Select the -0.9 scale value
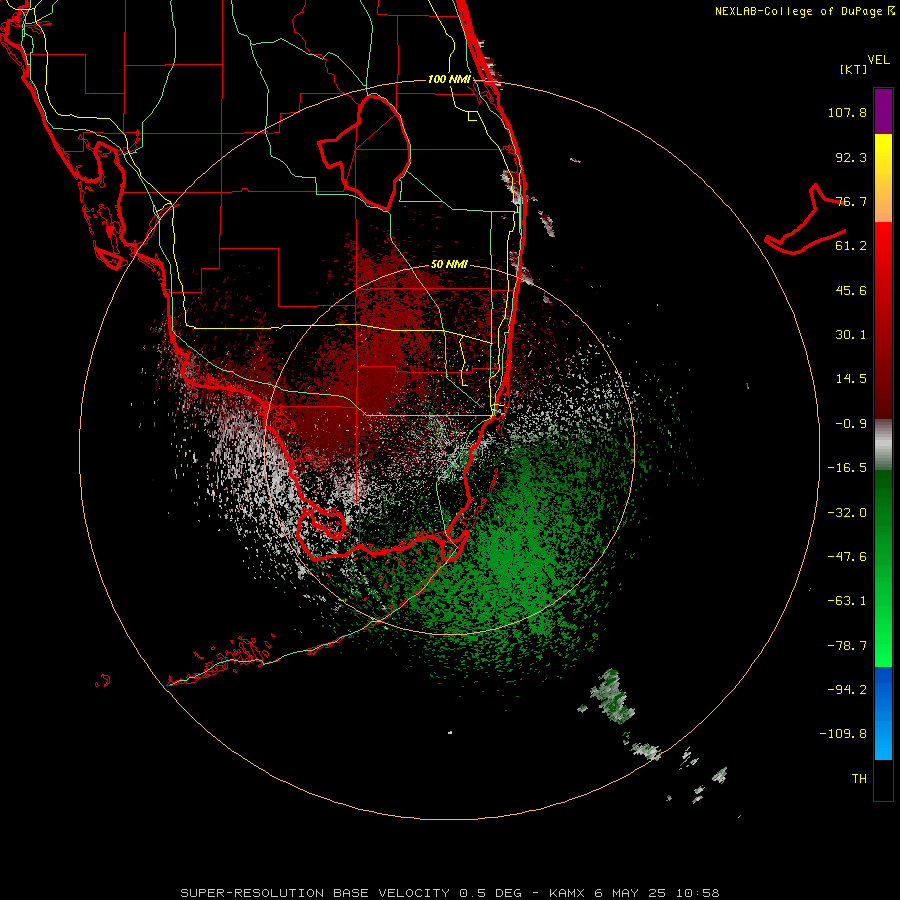The width and height of the screenshot is (900, 900). 851,424
